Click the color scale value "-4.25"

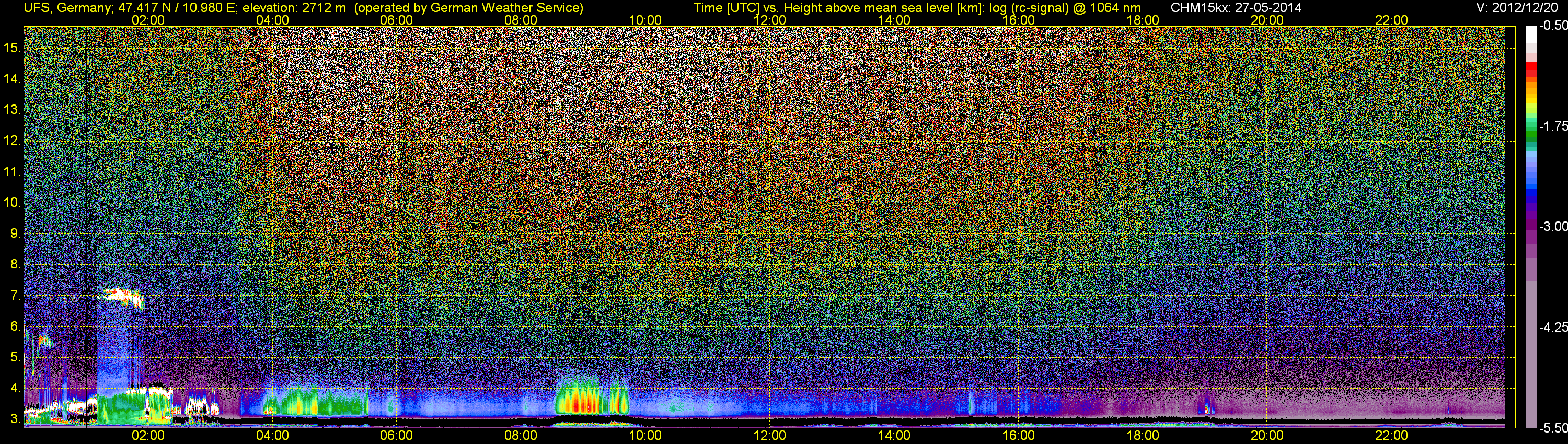point(1553,327)
